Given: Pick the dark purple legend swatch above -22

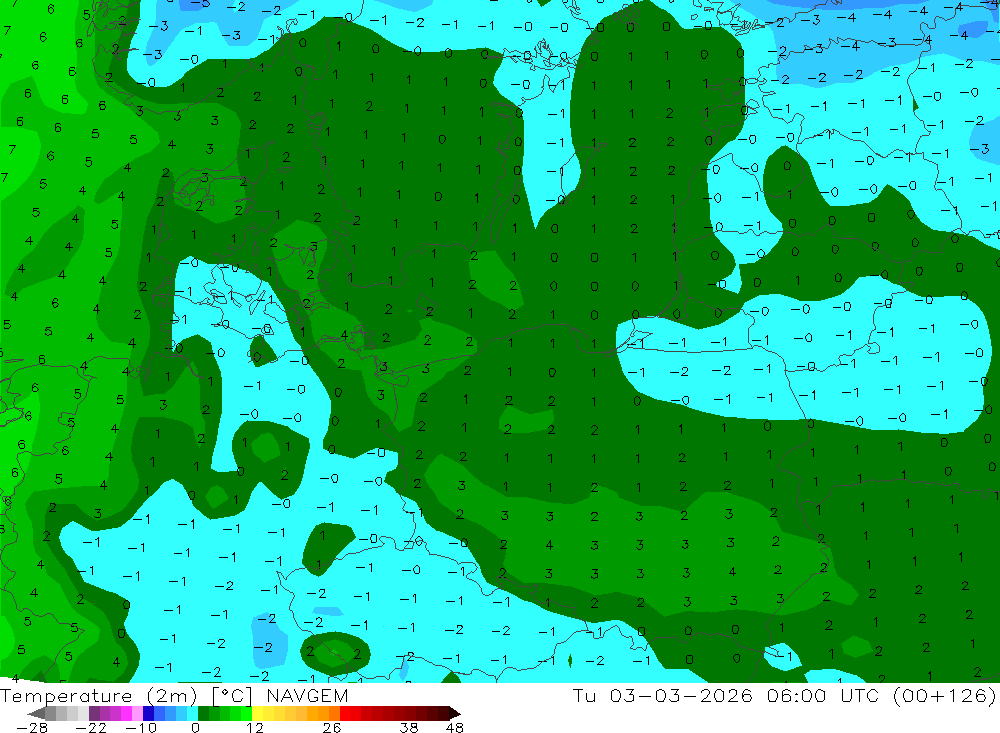Looking at the screenshot, I should click(94, 713).
